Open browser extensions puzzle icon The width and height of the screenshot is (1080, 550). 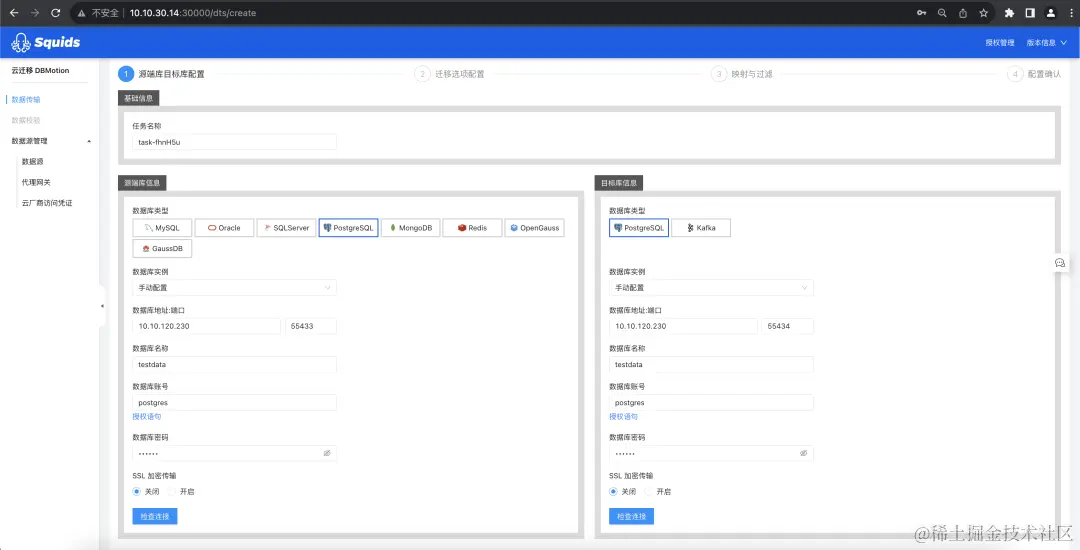pos(1009,12)
